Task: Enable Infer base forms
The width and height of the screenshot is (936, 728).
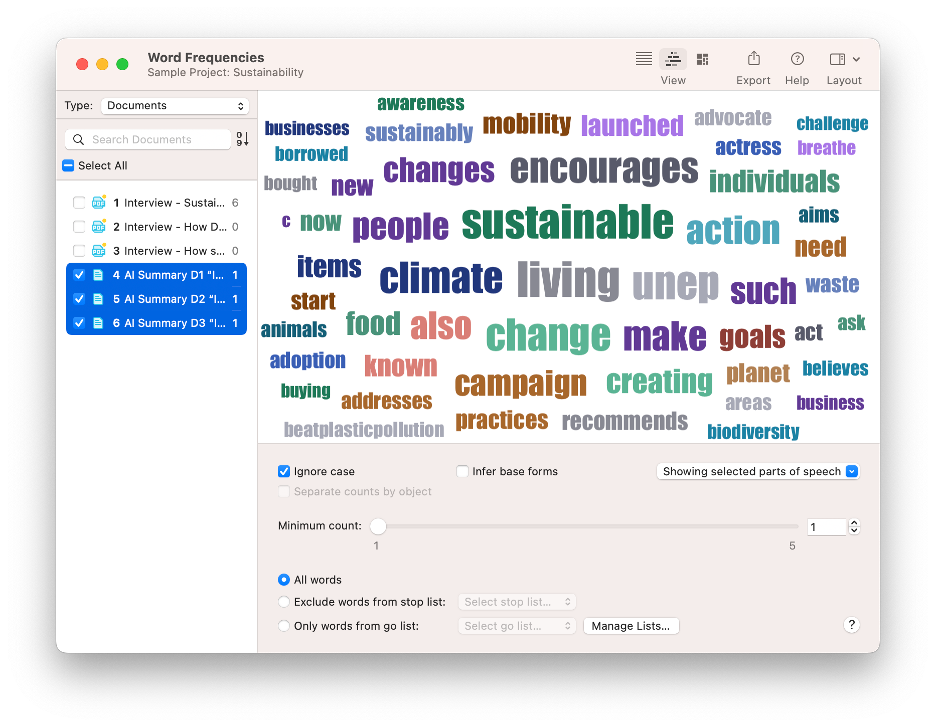Action: point(463,471)
